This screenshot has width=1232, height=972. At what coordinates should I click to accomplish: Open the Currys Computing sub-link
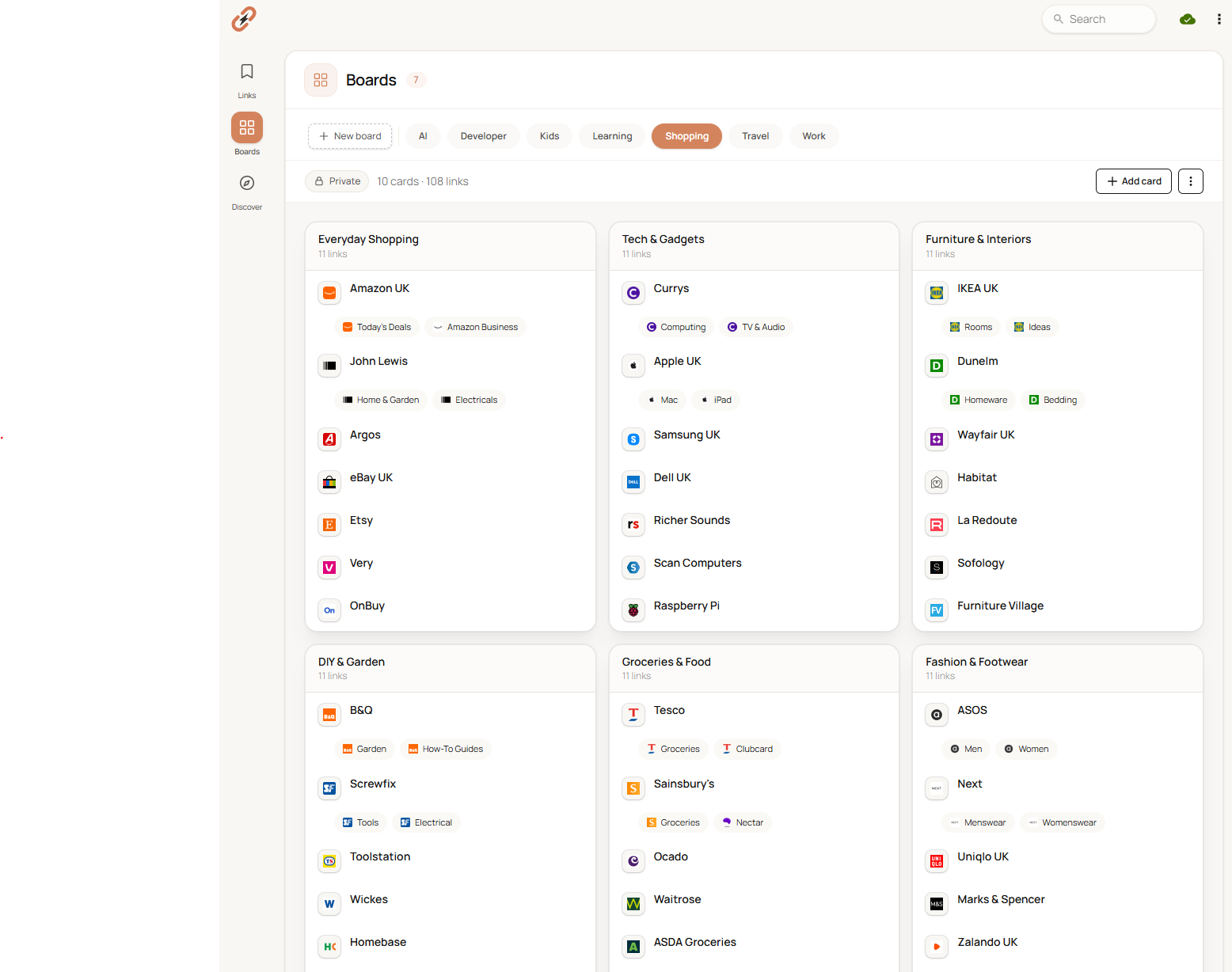[676, 327]
